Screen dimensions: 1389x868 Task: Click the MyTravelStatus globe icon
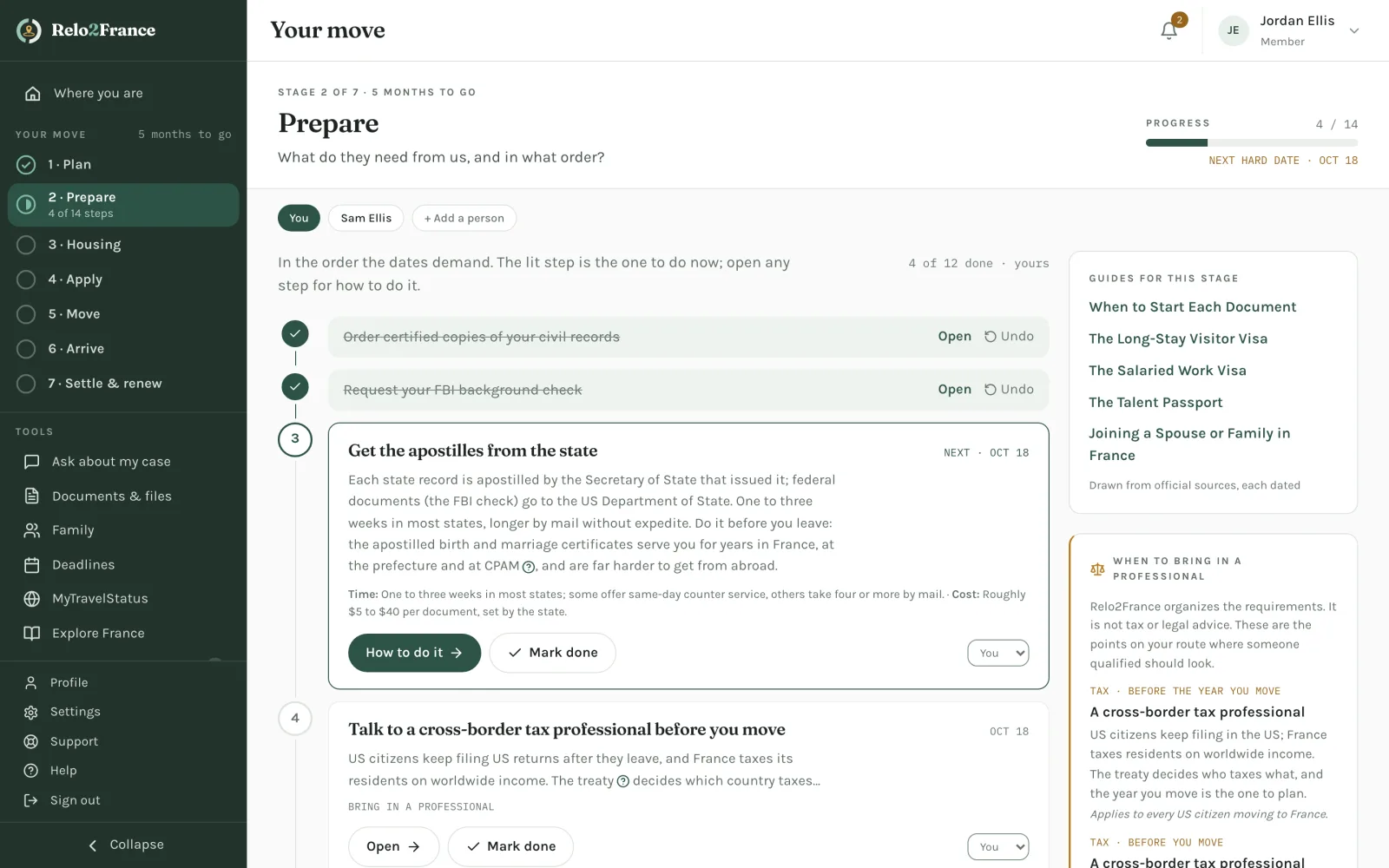[32, 599]
